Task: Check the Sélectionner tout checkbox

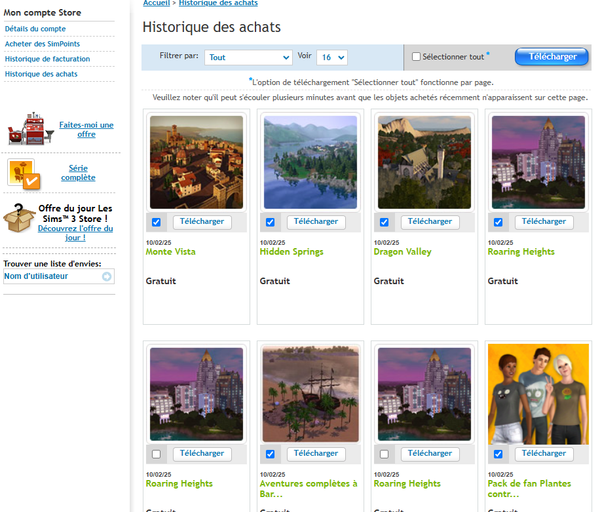Action: coord(416,57)
